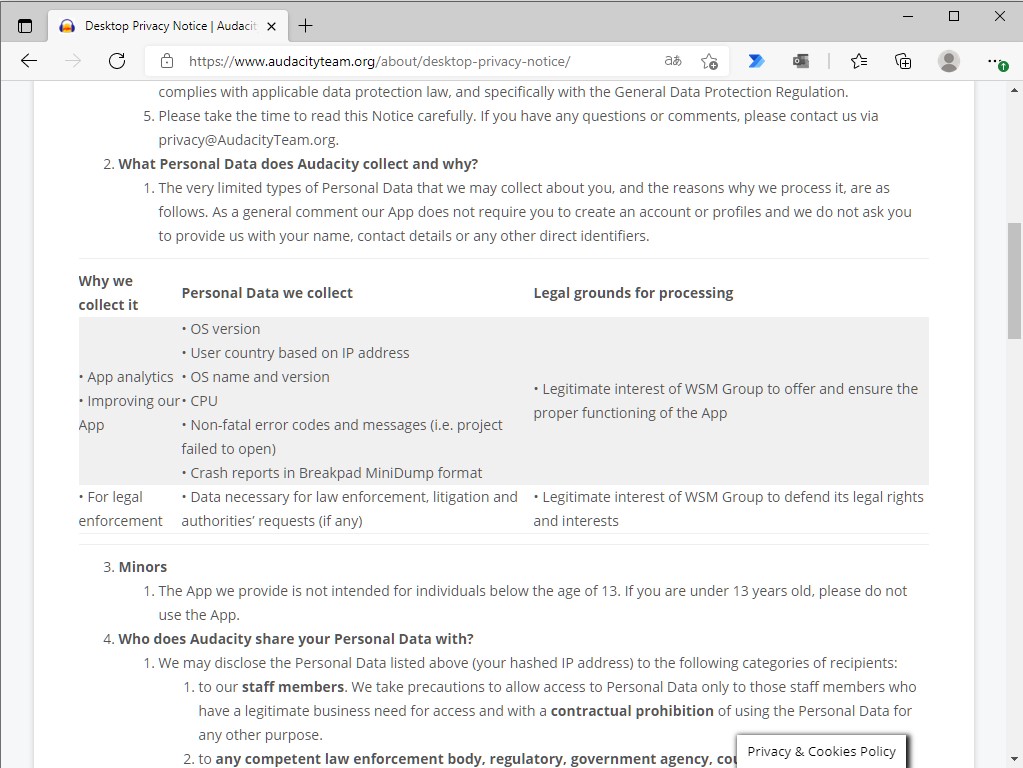Select the Desktop Privacy Notice tab
1023x768 pixels.
pyautogui.click(x=168, y=26)
